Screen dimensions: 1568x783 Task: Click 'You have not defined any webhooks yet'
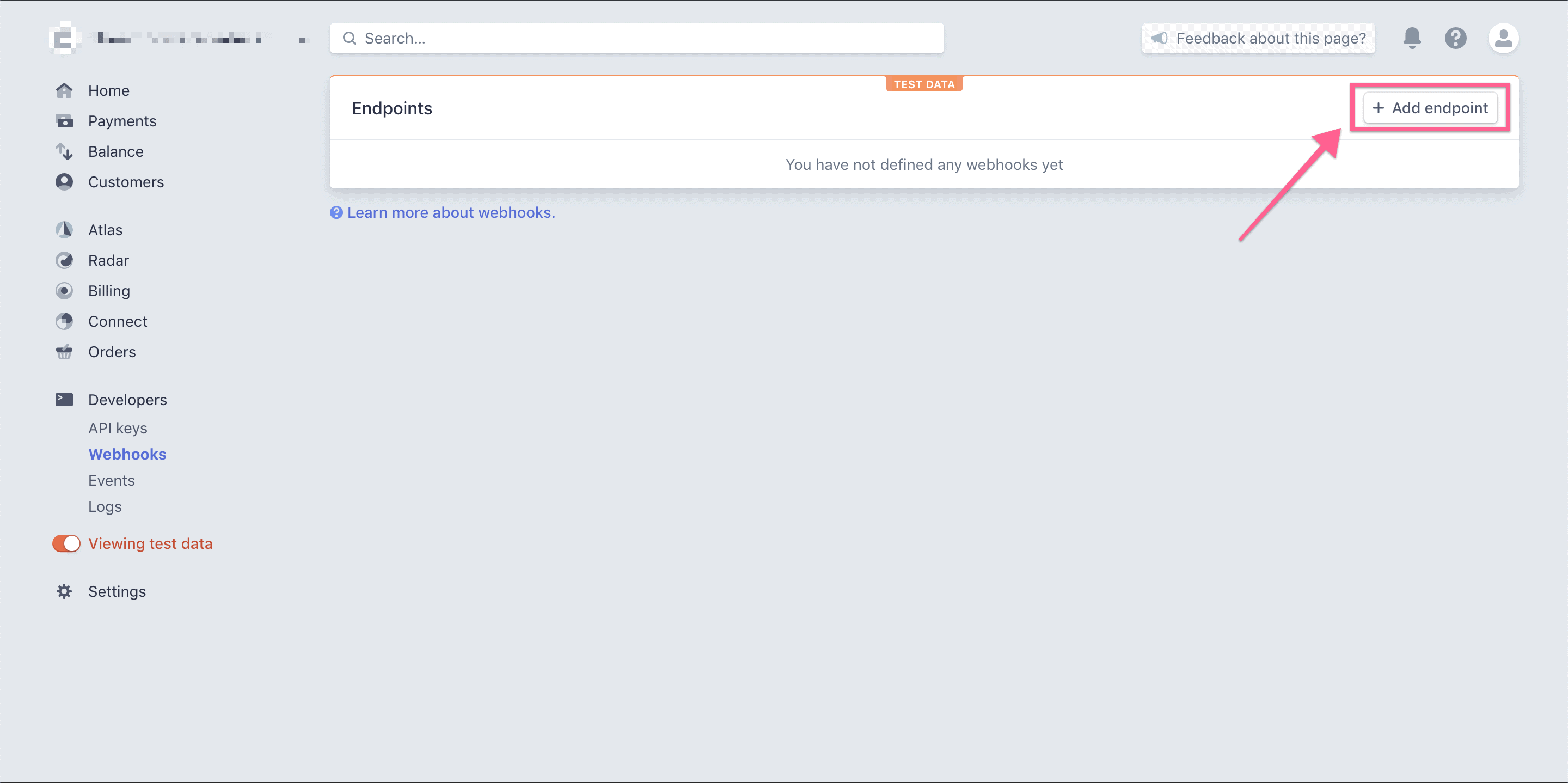point(924,164)
